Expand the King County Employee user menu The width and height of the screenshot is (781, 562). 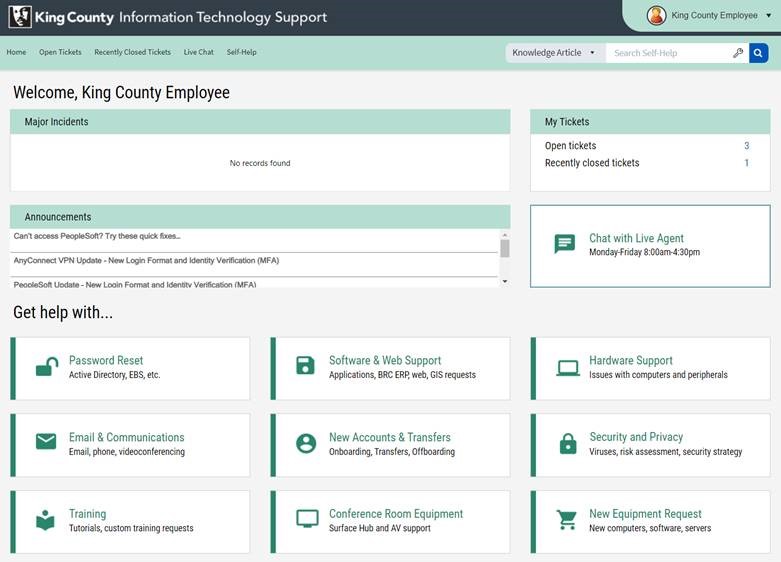(712, 16)
